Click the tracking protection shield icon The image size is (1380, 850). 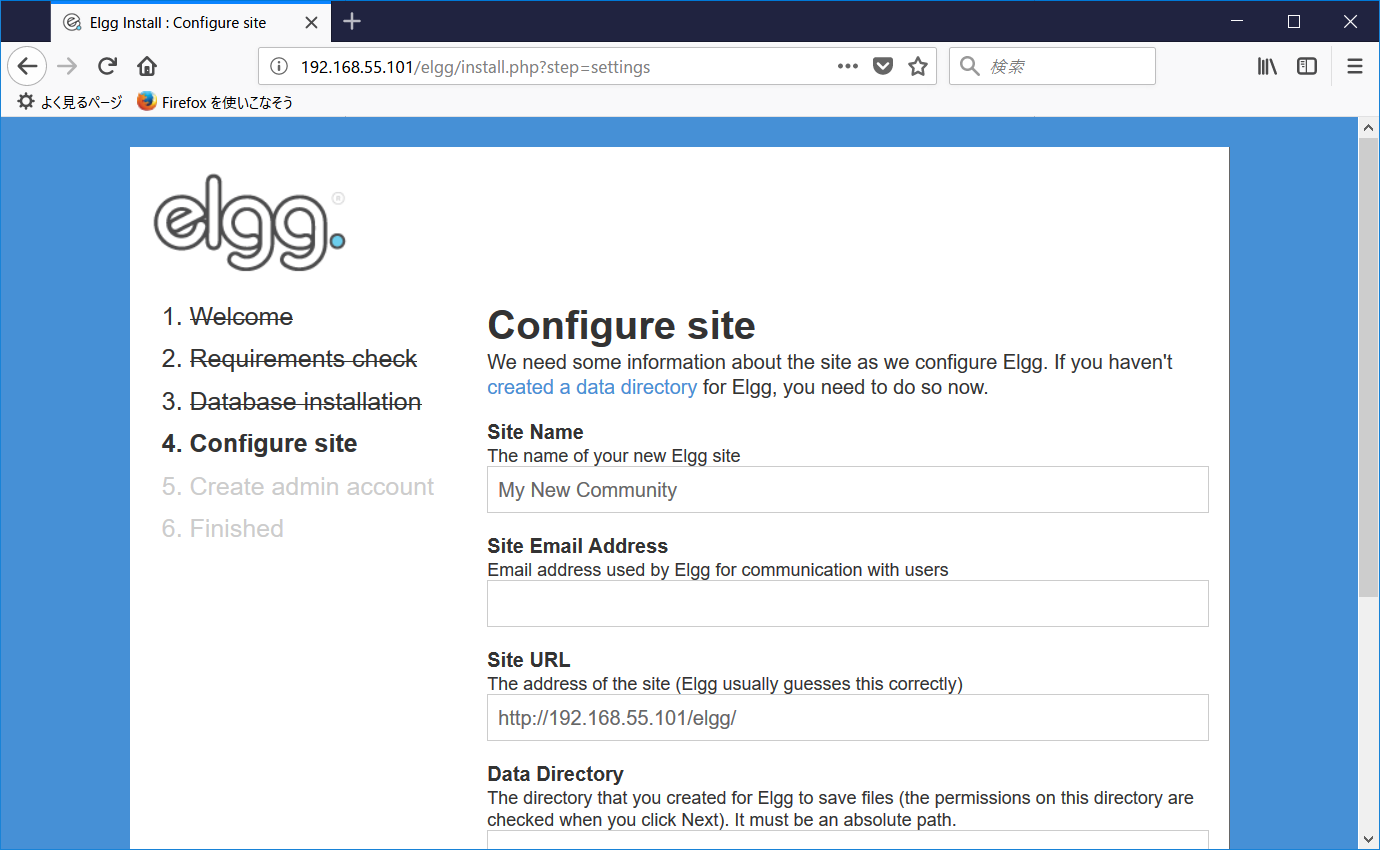(882, 66)
